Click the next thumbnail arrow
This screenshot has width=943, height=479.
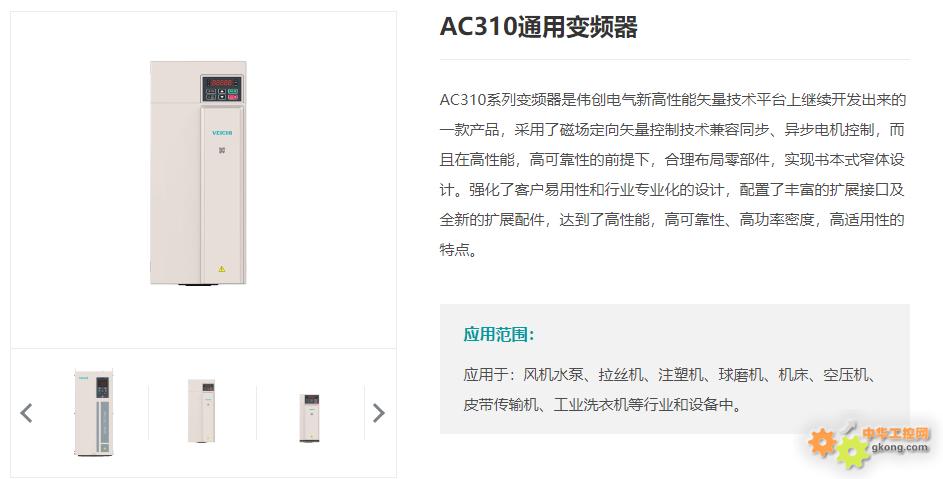click(x=378, y=413)
